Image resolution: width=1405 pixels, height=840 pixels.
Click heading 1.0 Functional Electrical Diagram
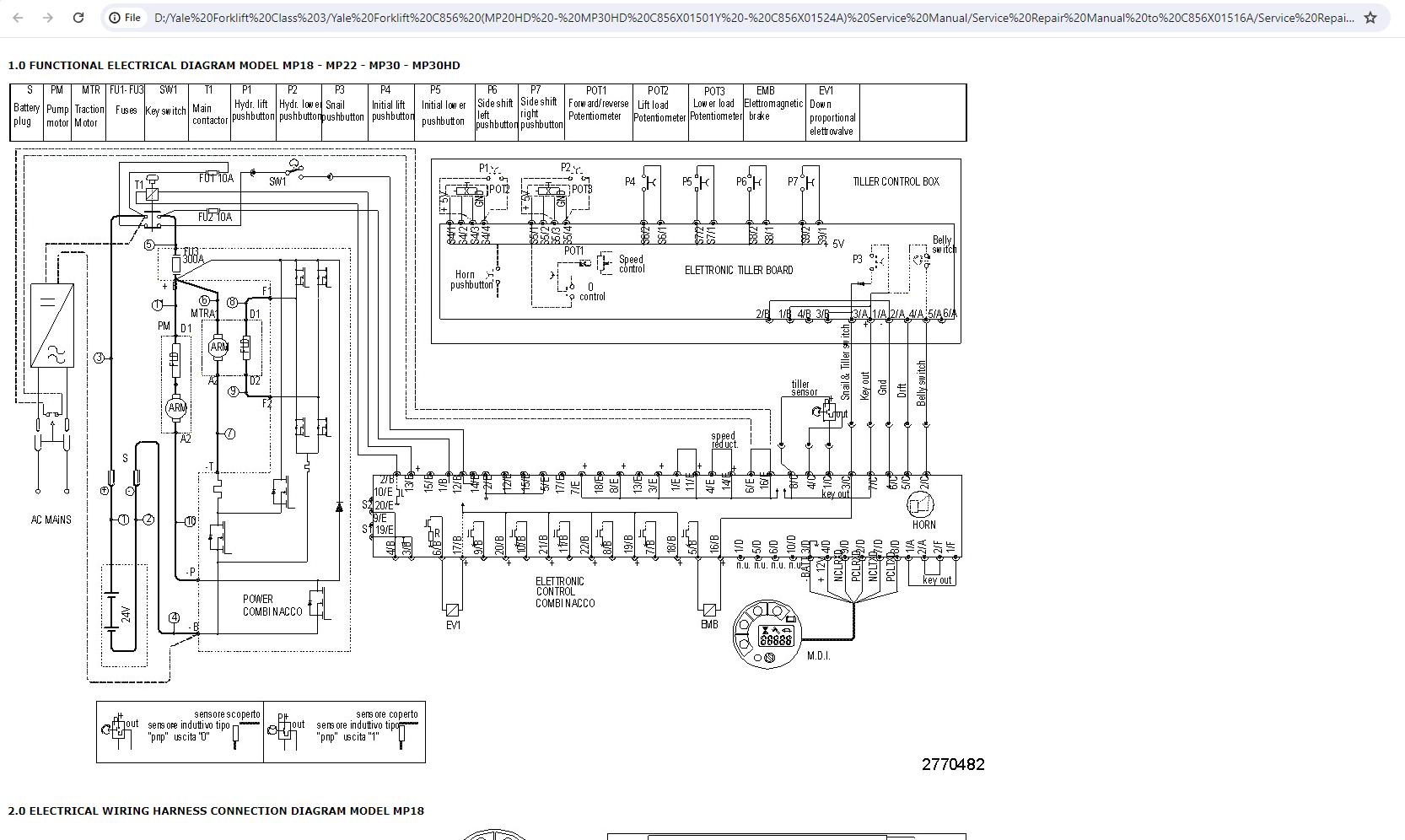pyautogui.click(x=234, y=65)
